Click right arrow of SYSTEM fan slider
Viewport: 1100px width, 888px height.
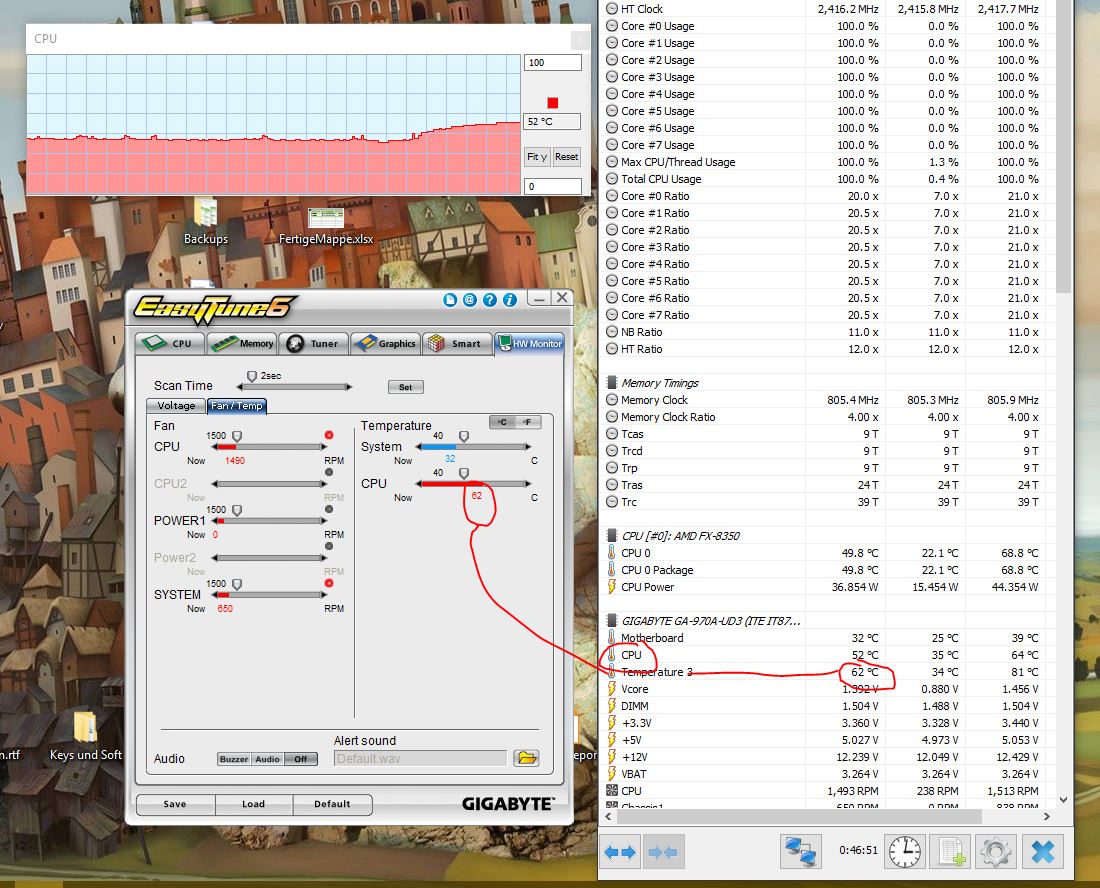[x=323, y=595]
